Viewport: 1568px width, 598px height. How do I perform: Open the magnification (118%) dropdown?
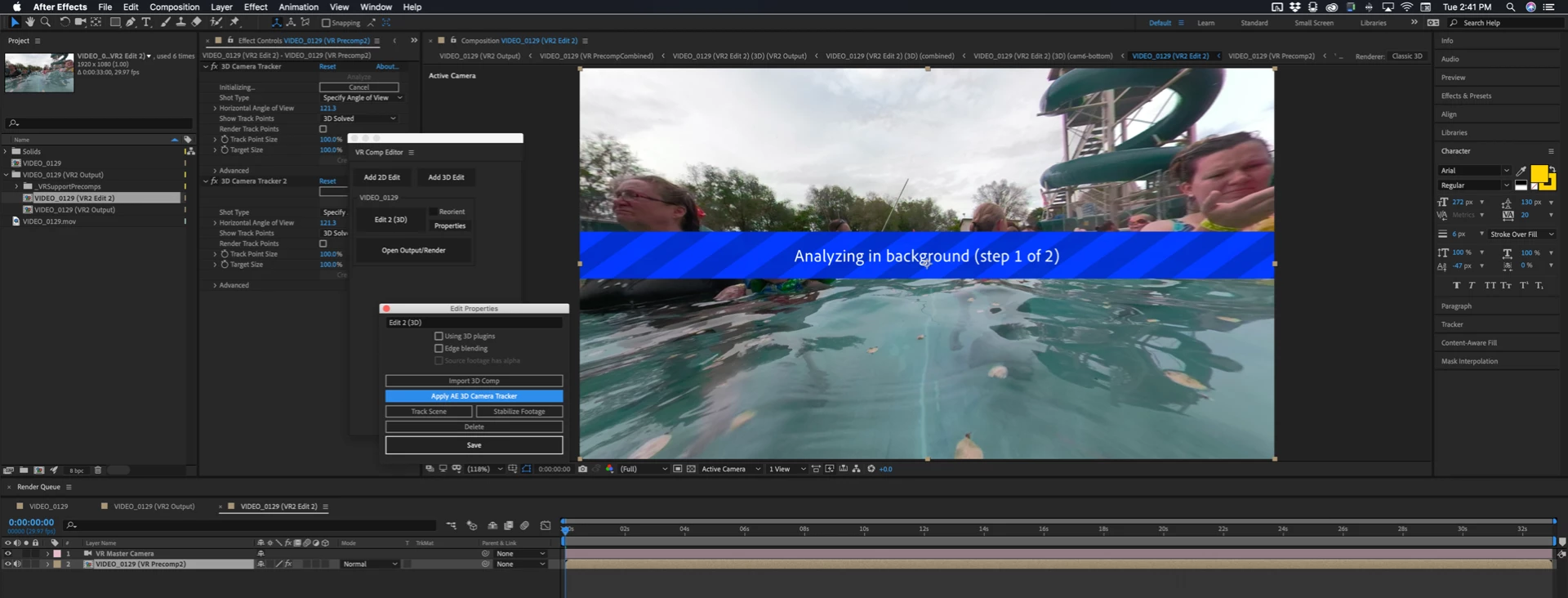[x=484, y=469]
